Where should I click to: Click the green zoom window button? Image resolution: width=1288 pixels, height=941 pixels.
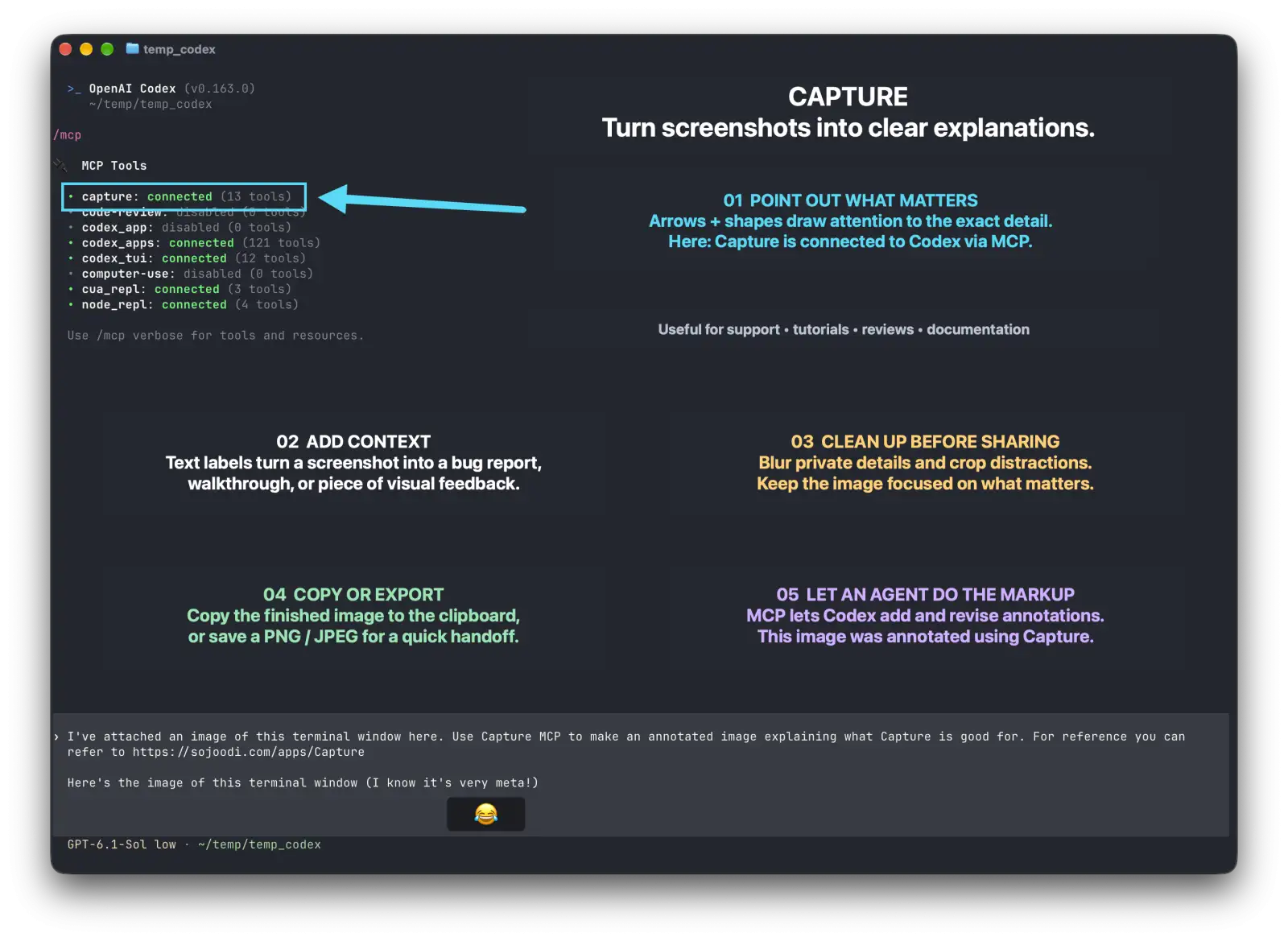click(107, 49)
